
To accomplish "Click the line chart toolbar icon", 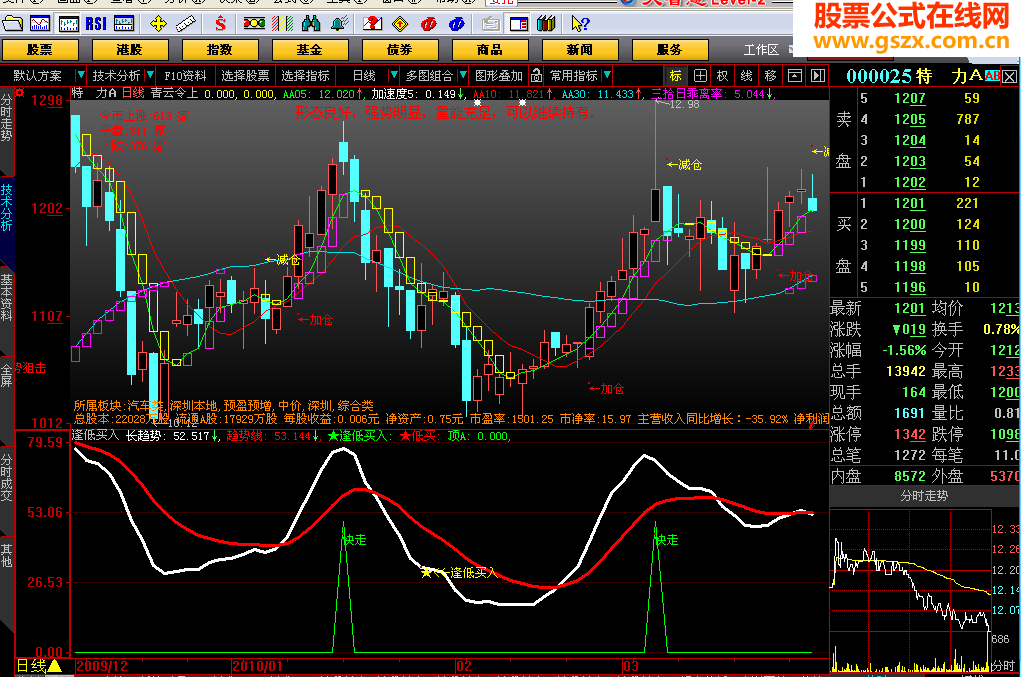I will point(40,25).
